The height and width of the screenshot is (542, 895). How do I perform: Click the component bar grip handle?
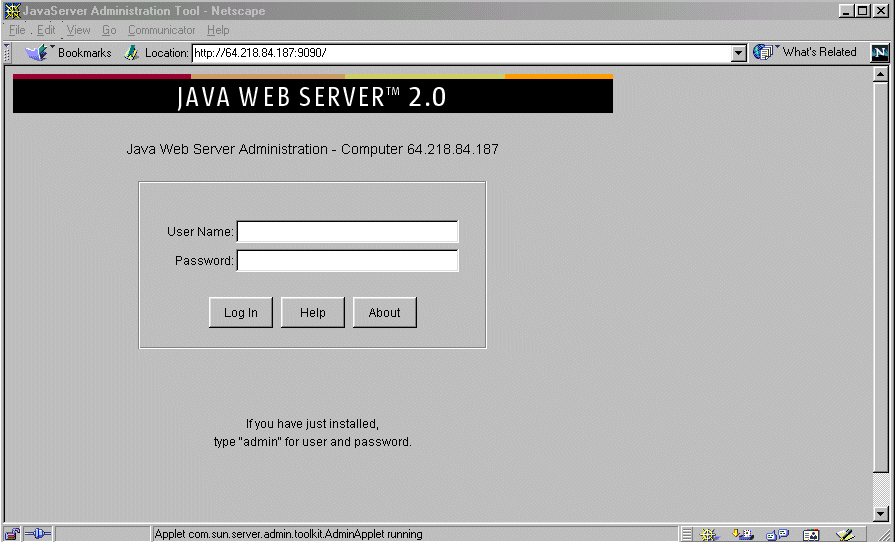[x=687, y=535]
